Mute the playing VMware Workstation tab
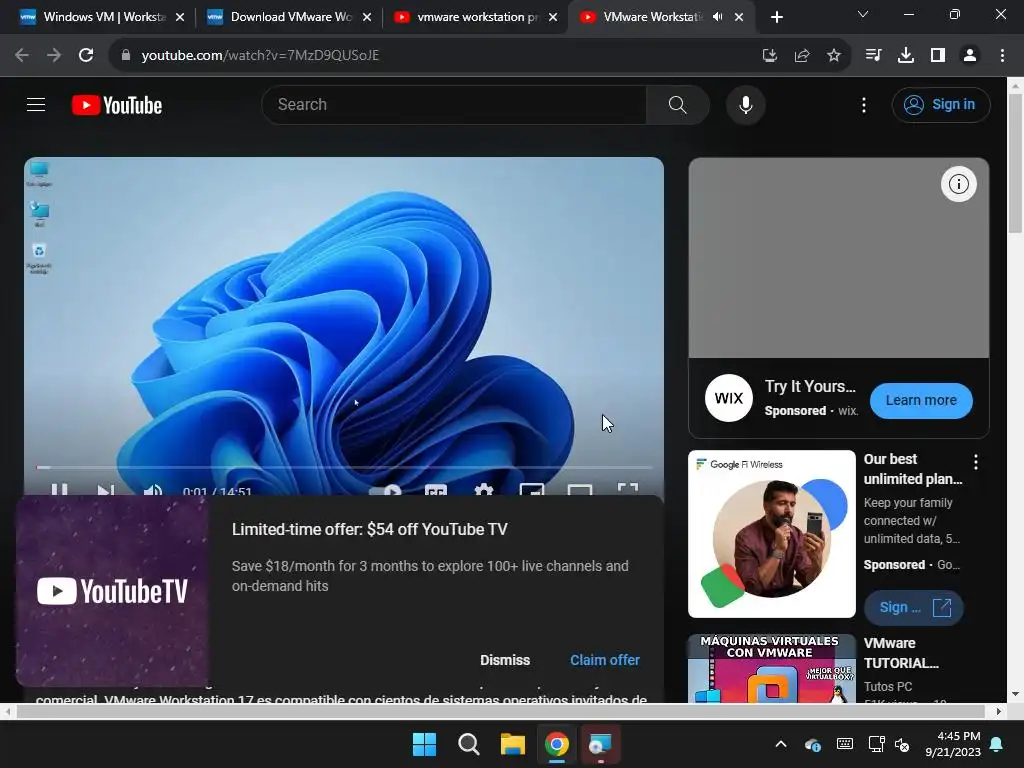This screenshot has height=768, width=1024. click(x=717, y=17)
